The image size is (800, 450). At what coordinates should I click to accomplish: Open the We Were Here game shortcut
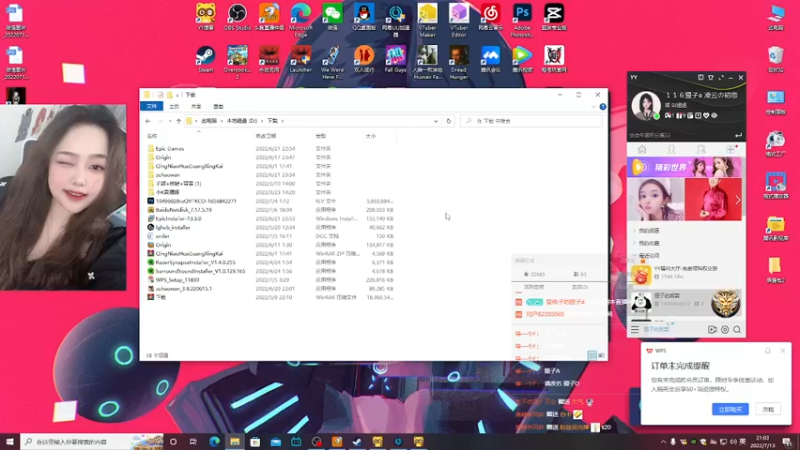(332, 62)
